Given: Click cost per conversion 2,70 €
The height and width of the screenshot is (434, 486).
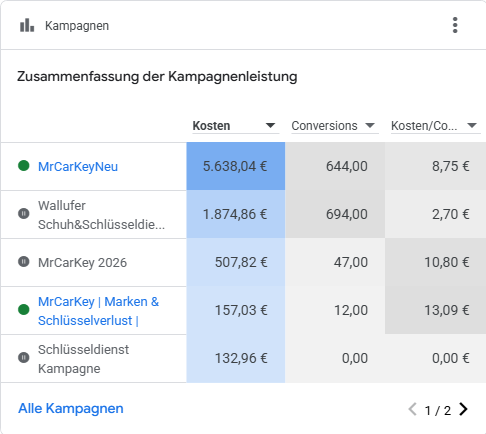Looking at the screenshot, I should coord(451,214).
